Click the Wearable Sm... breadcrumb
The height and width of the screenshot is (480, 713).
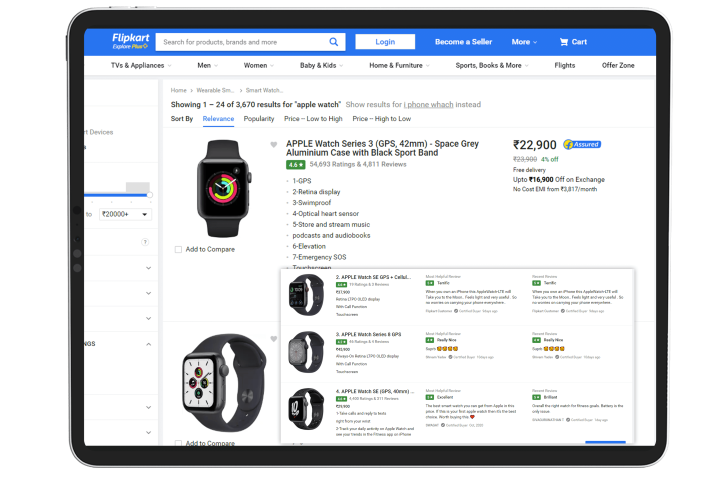pos(215,90)
